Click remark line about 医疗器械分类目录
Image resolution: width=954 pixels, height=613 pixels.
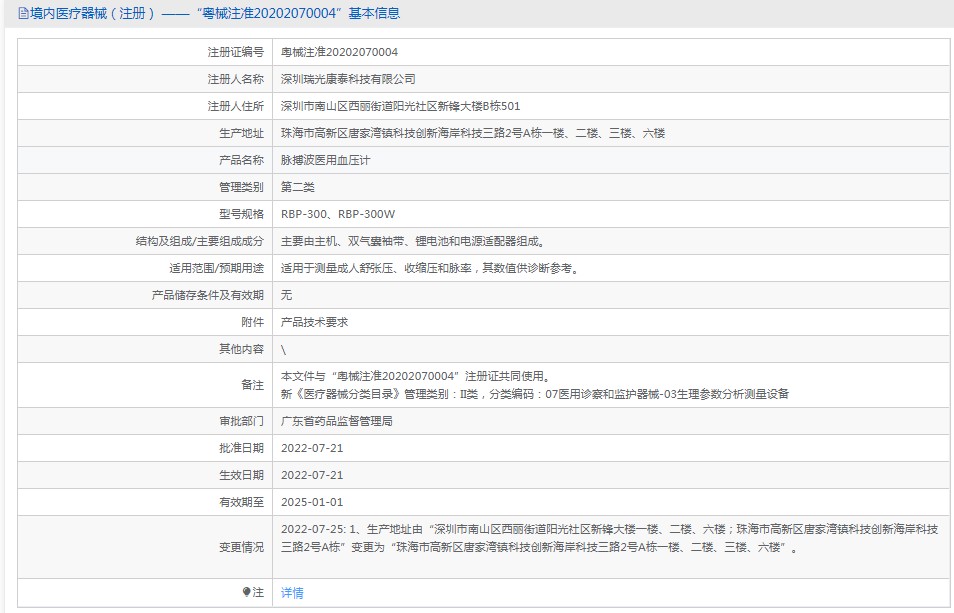[x=535, y=394]
